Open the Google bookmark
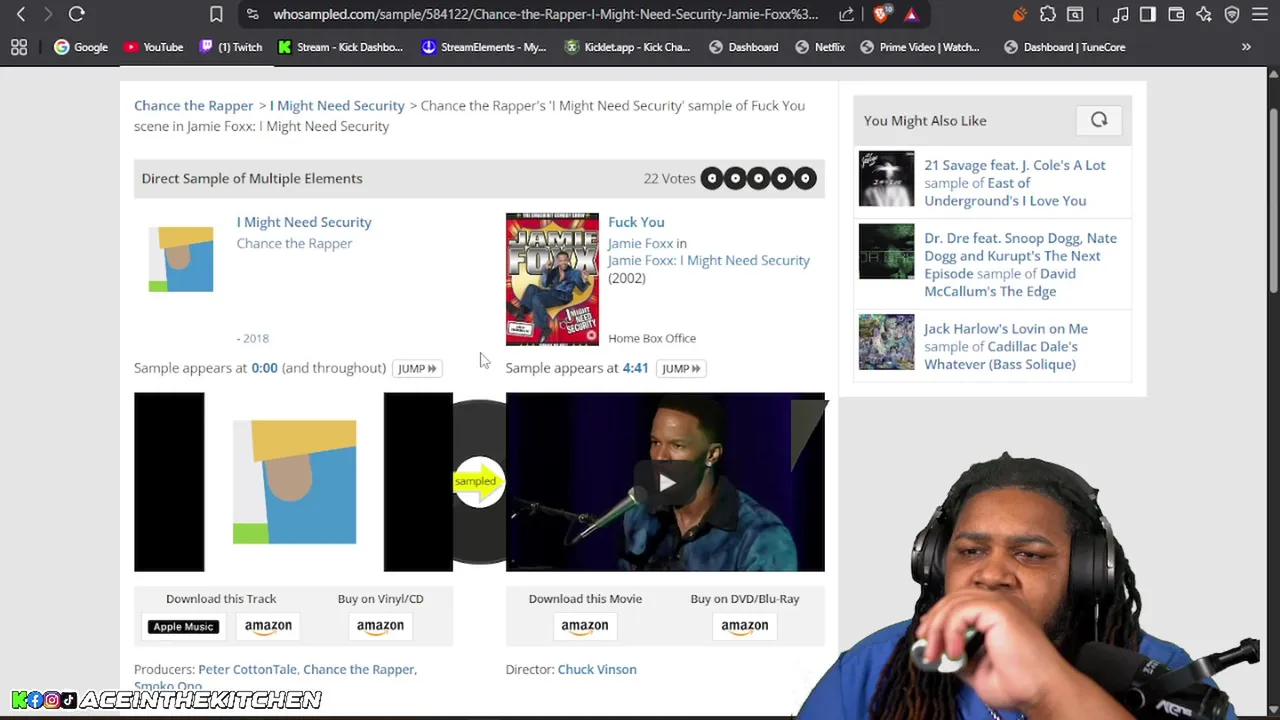Screen dimensions: 1280x720 point(81,47)
